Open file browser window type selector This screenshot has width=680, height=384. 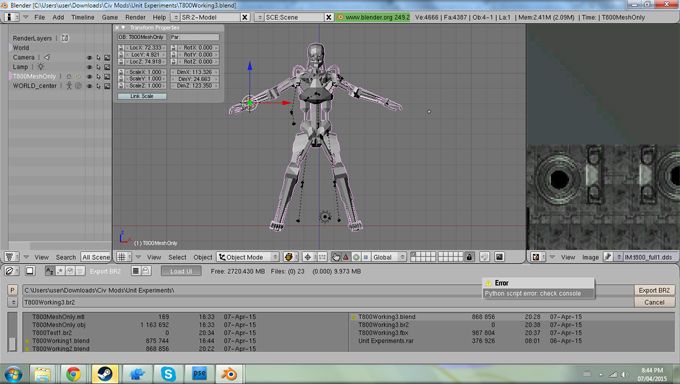pos(11,271)
